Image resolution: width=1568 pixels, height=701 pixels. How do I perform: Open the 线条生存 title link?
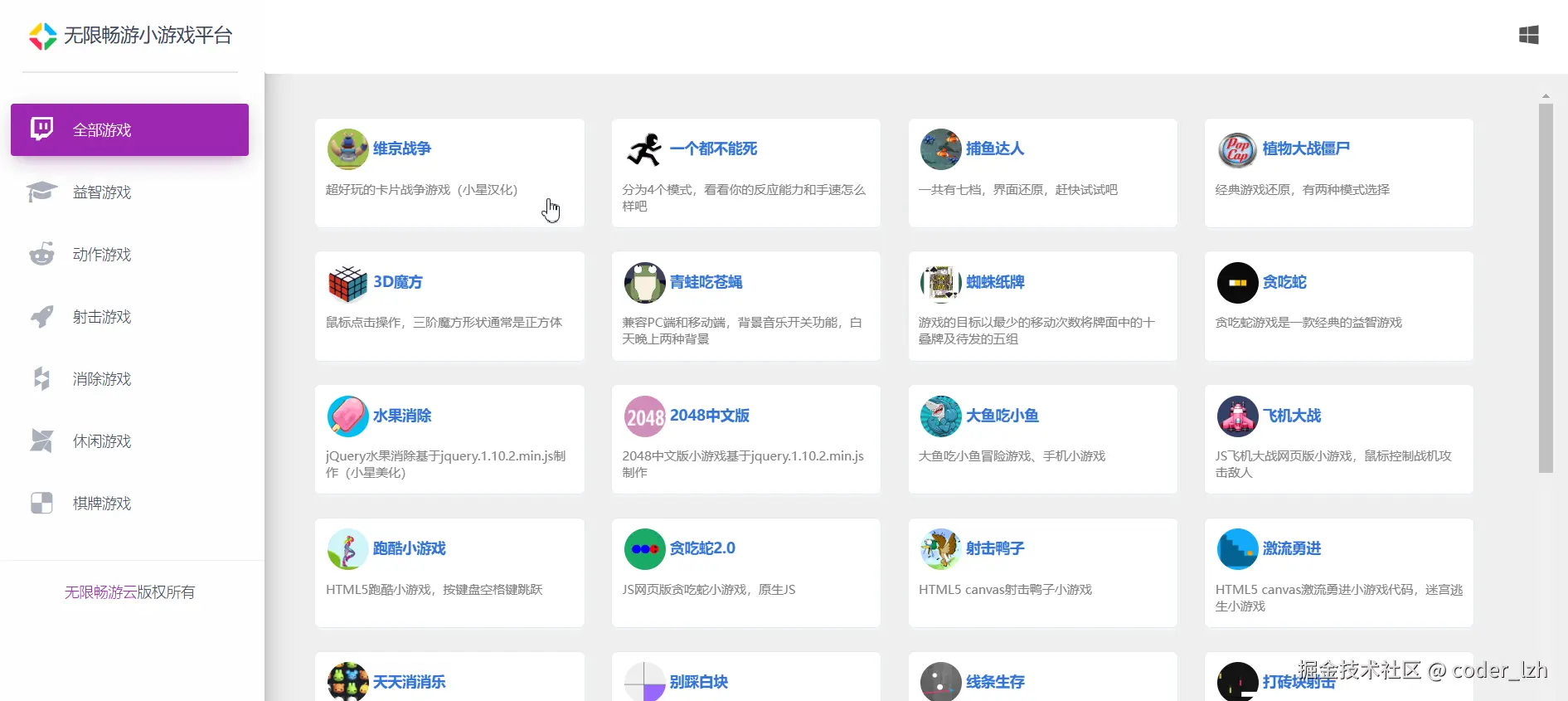pos(995,682)
